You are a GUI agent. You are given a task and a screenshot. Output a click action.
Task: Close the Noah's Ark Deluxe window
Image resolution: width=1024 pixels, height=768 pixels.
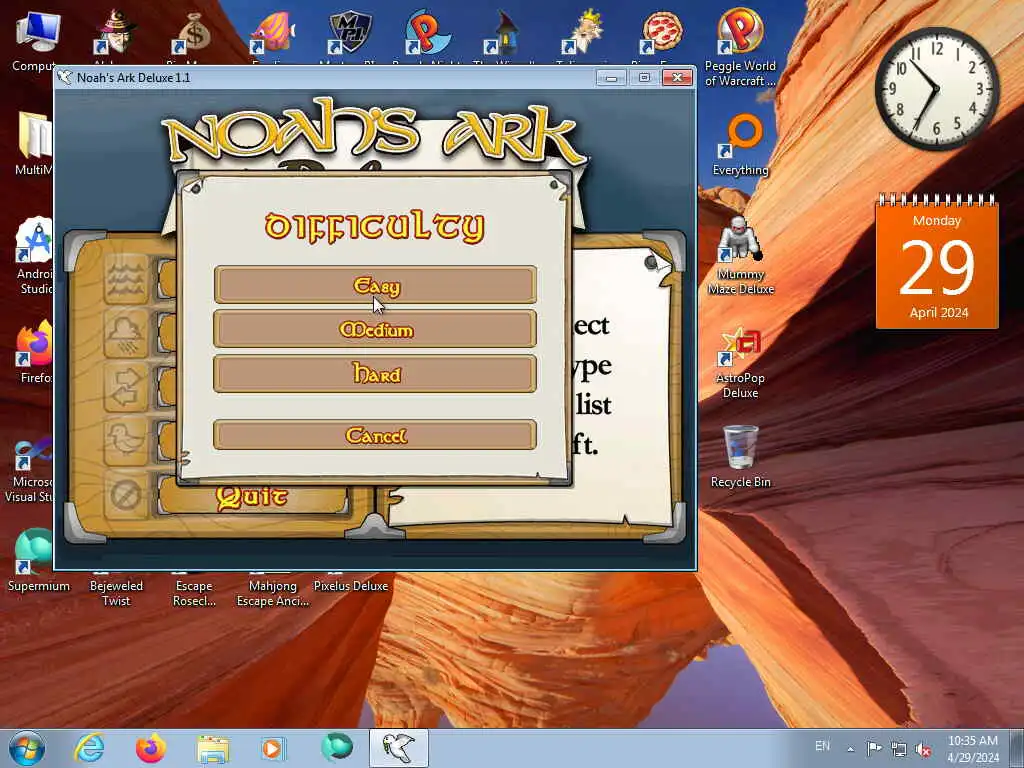(677, 78)
